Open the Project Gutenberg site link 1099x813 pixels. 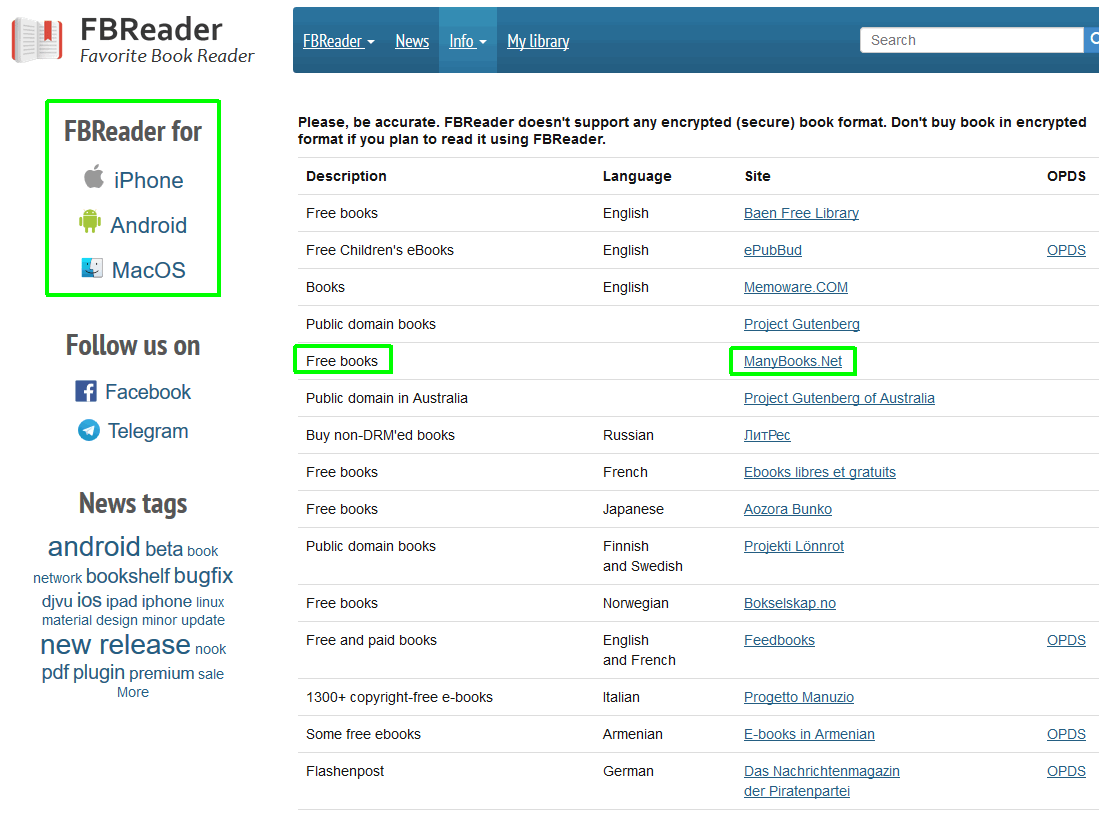tap(801, 324)
